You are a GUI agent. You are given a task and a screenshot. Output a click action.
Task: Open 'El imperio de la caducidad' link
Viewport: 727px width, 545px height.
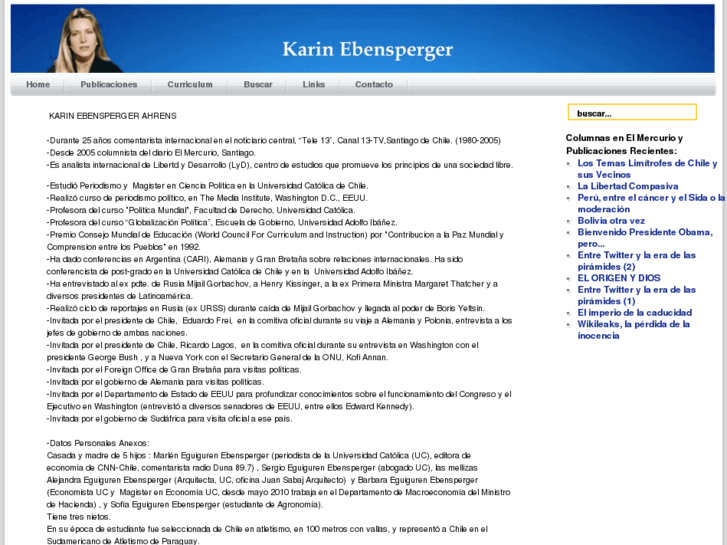(635, 313)
